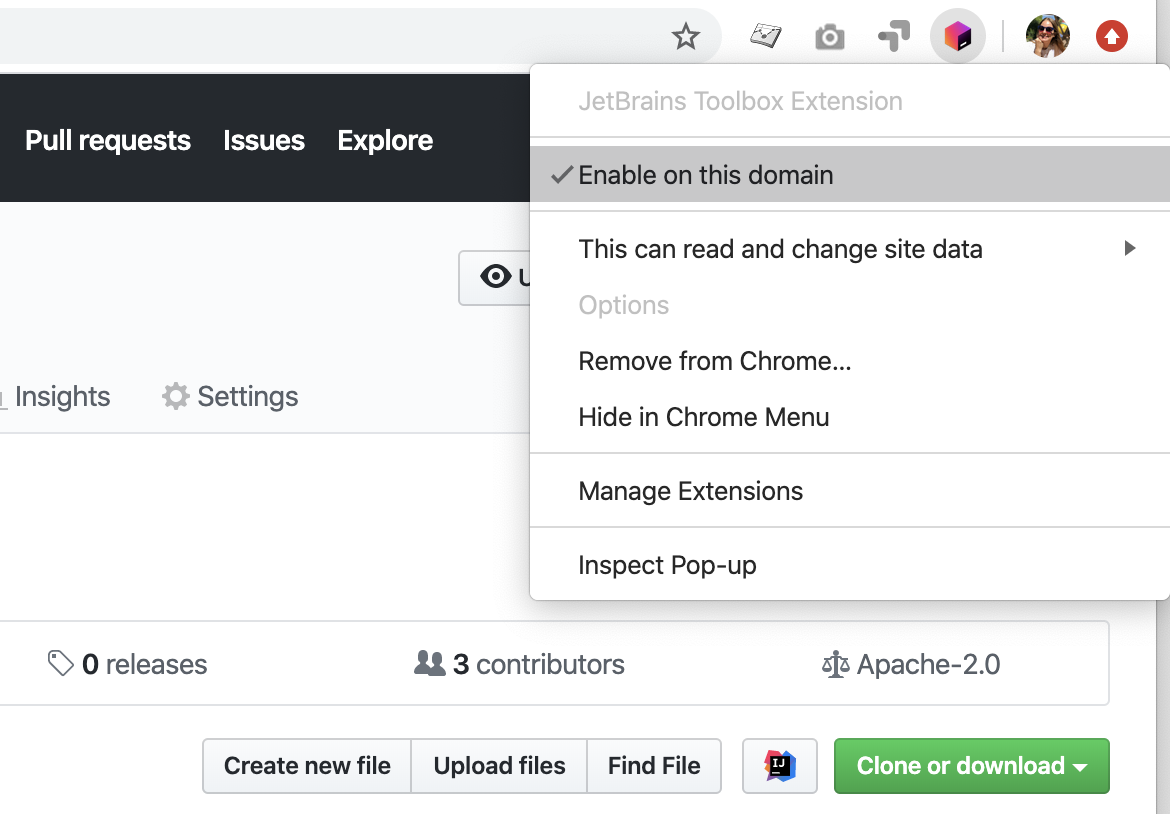
Task: Click Find File button
Action: 654,766
